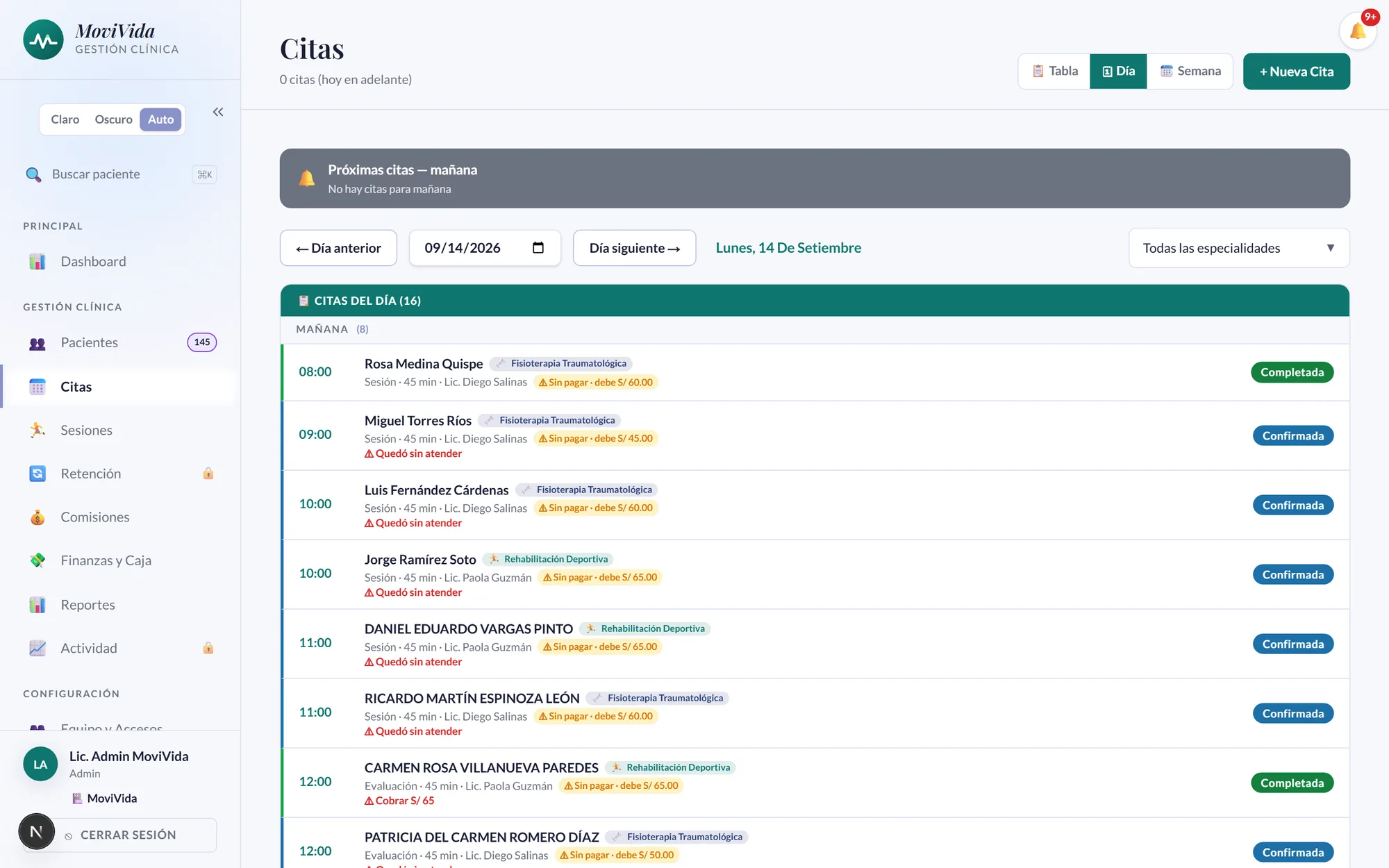Click the search magnifier icon

pyautogui.click(x=33, y=174)
